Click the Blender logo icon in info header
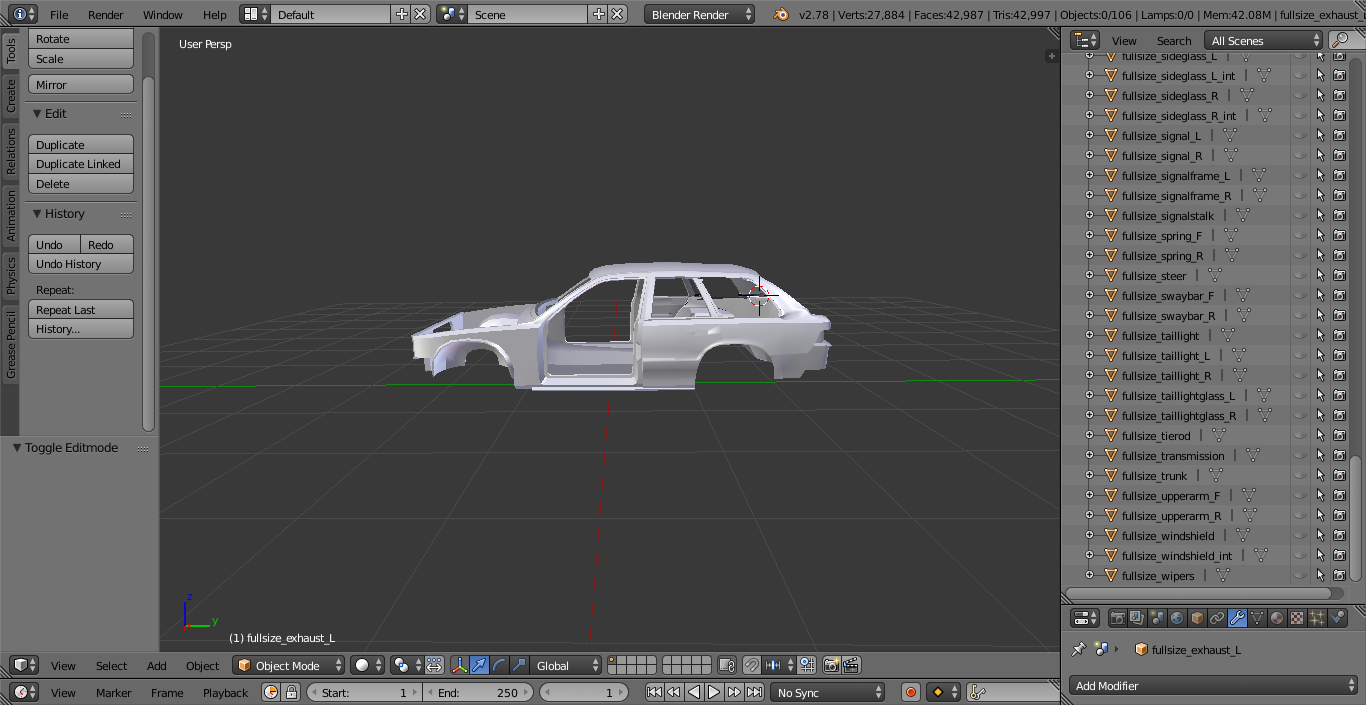Image resolution: width=1366 pixels, height=705 pixels. 781,15
